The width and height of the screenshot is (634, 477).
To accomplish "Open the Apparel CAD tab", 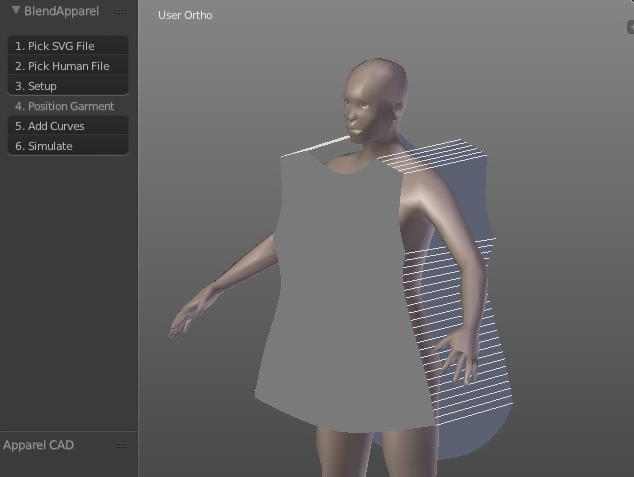I will pos(38,445).
